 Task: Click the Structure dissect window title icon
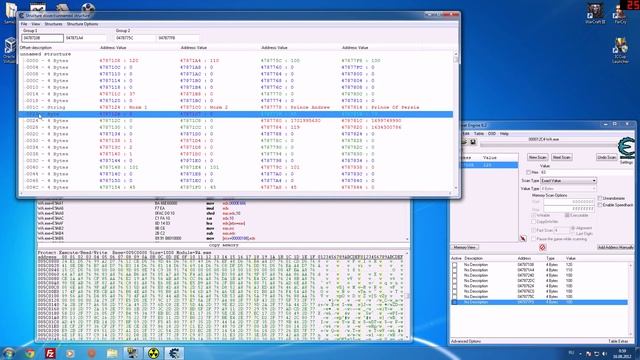22,16
